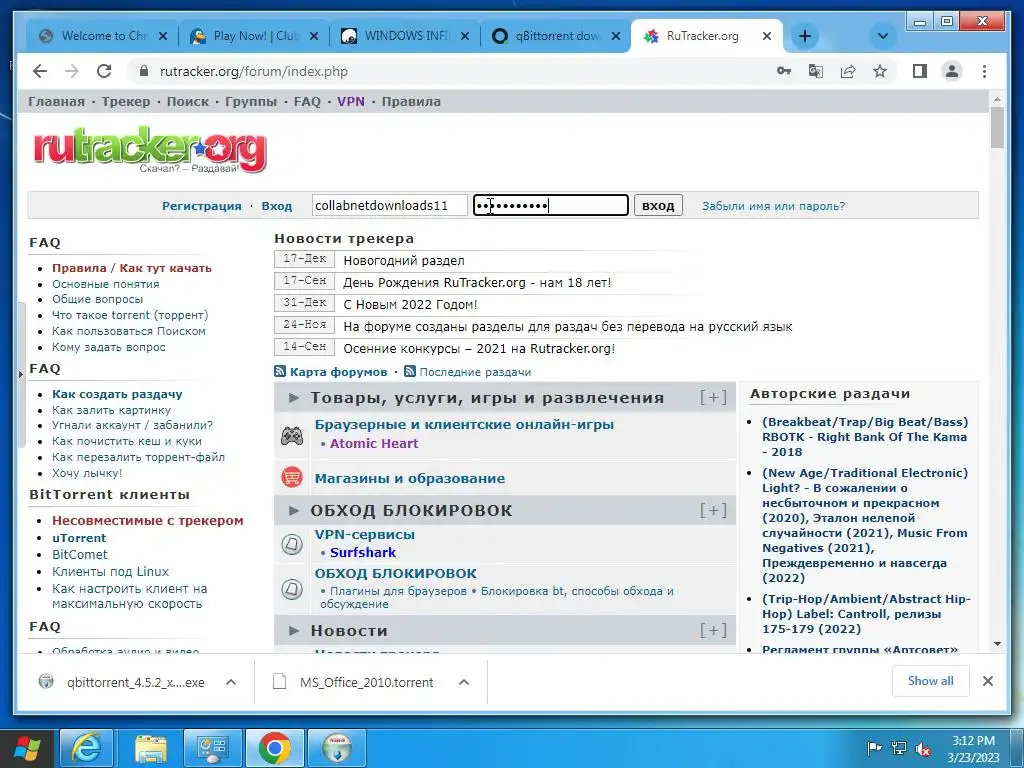The image size is (1024, 768).
Task: Bookmark this page with the star
Action: [x=880, y=71]
